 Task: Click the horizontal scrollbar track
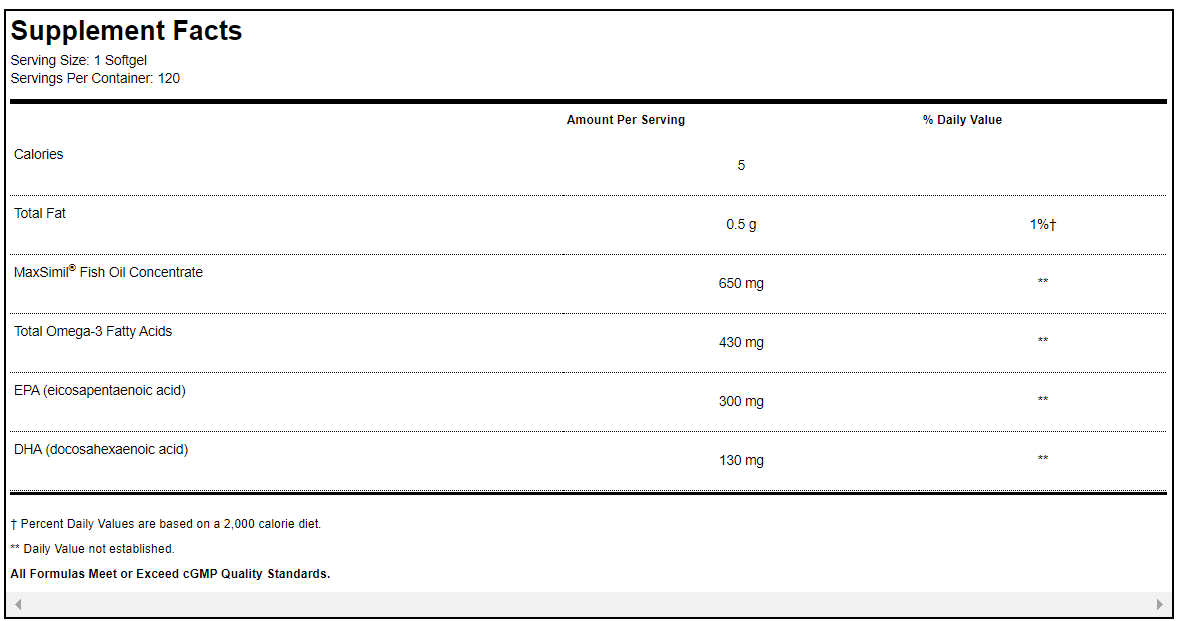588,604
